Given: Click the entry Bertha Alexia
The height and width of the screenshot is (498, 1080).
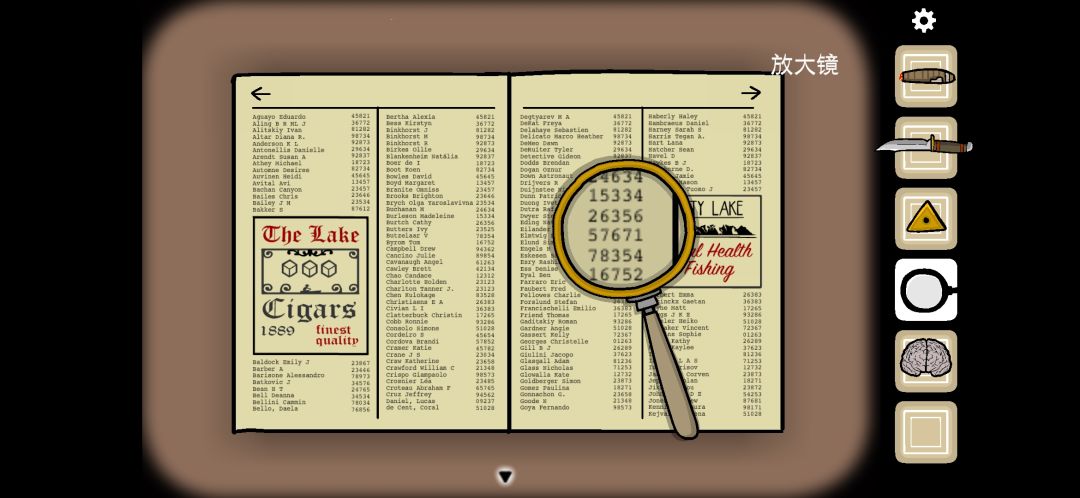Looking at the screenshot, I should pos(411,117).
